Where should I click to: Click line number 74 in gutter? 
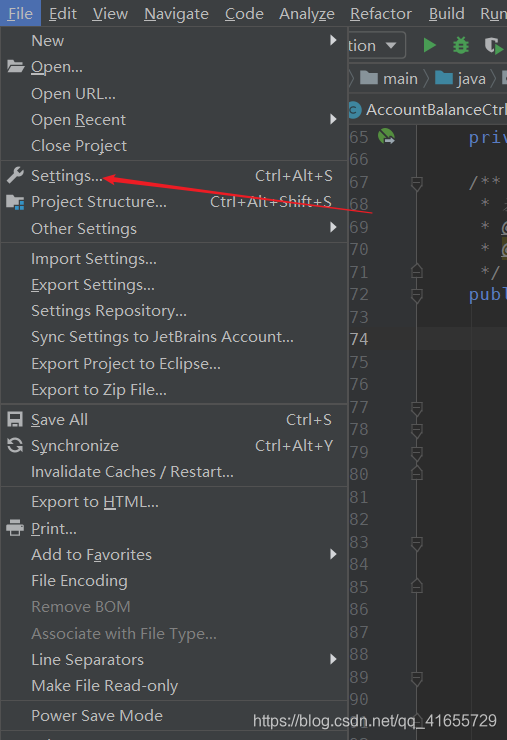click(x=359, y=339)
